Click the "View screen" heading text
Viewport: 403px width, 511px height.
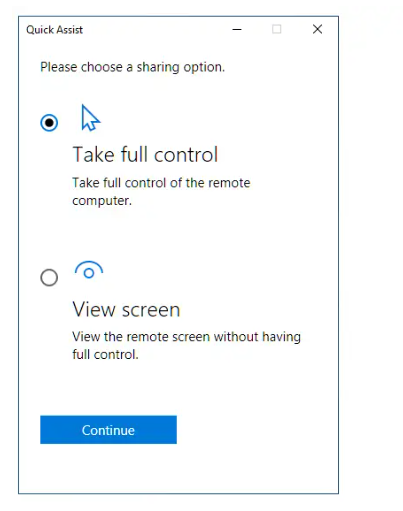click(126, 309)
